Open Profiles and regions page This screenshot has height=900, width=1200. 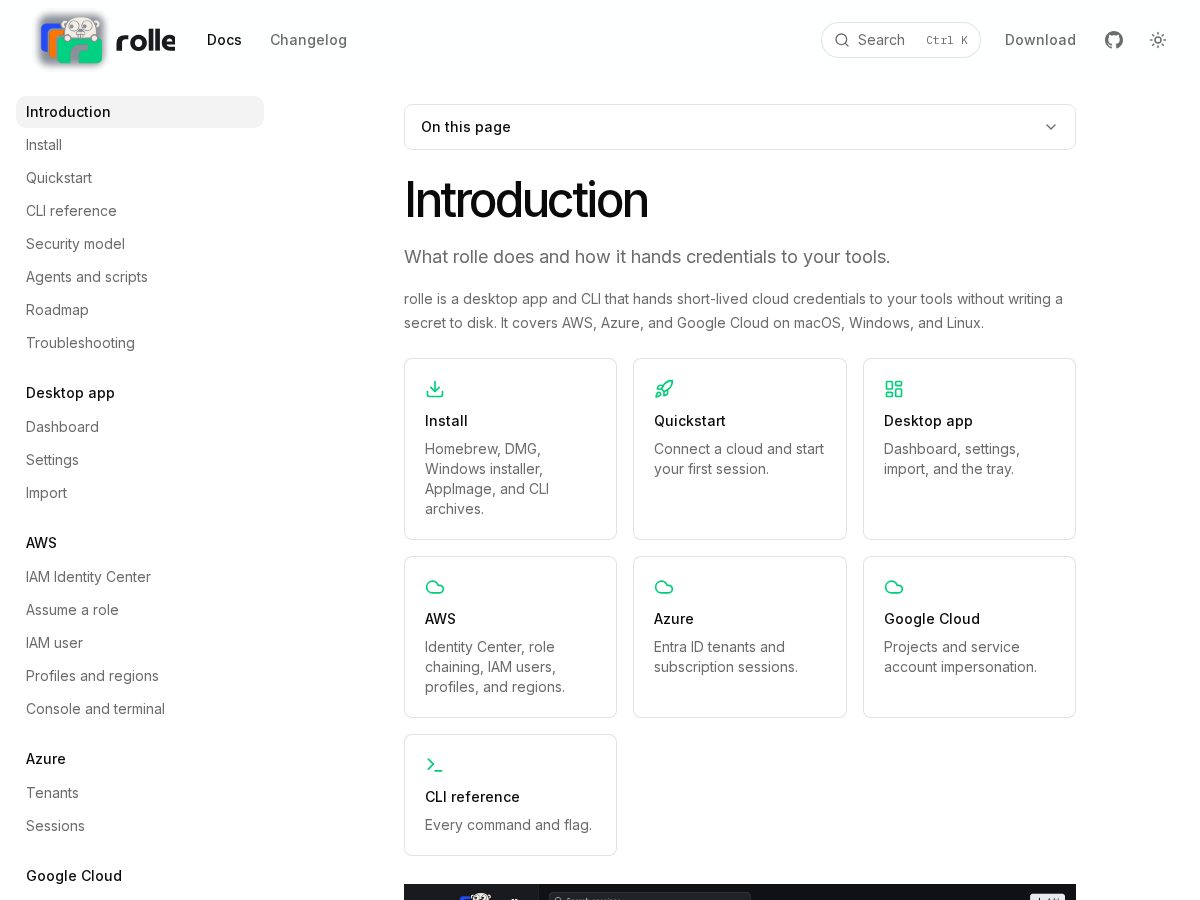(140, 676)
